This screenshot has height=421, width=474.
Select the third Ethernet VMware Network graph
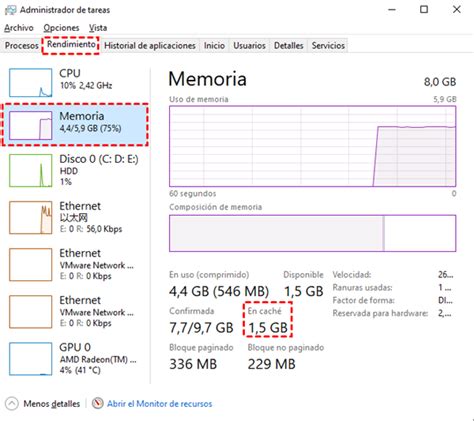31,312
